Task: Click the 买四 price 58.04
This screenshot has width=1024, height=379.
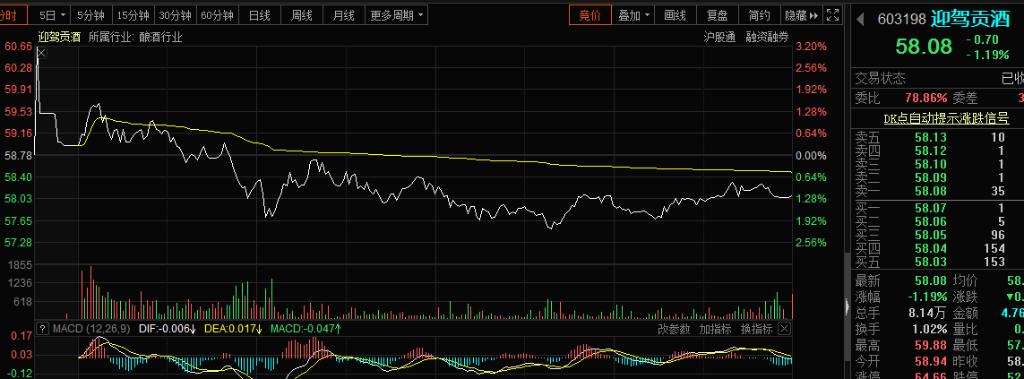Action: pos(930,248)
